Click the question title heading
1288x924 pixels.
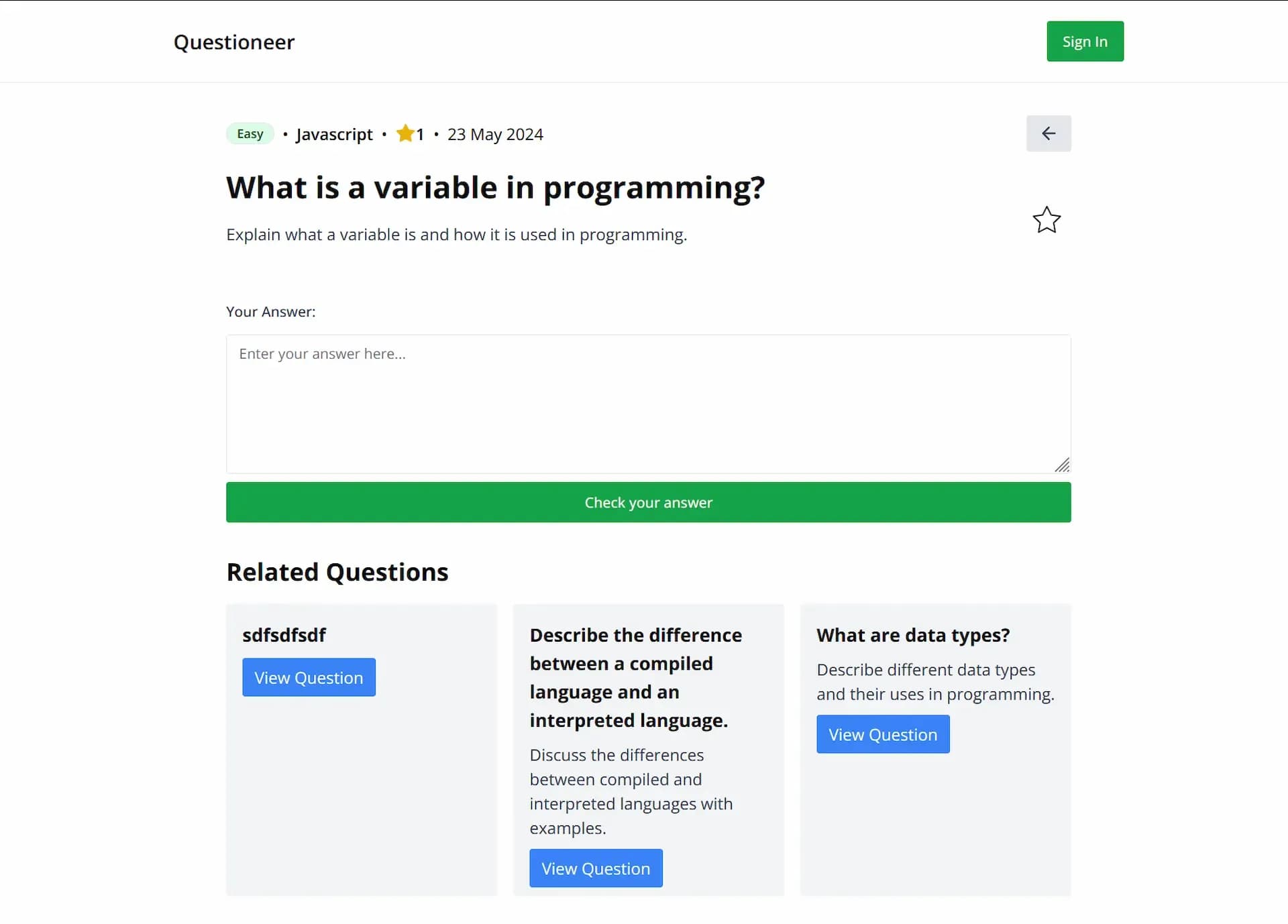(495, 188)
